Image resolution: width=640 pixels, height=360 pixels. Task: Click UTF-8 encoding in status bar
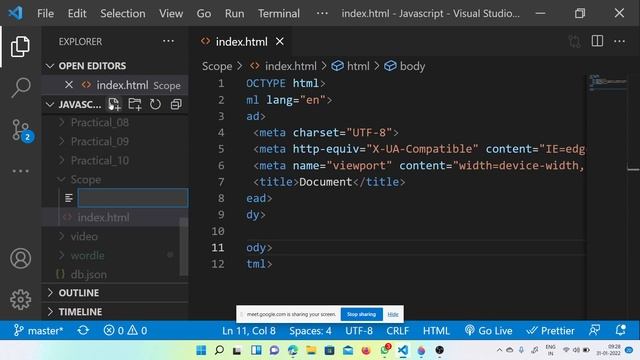point(359,330)
